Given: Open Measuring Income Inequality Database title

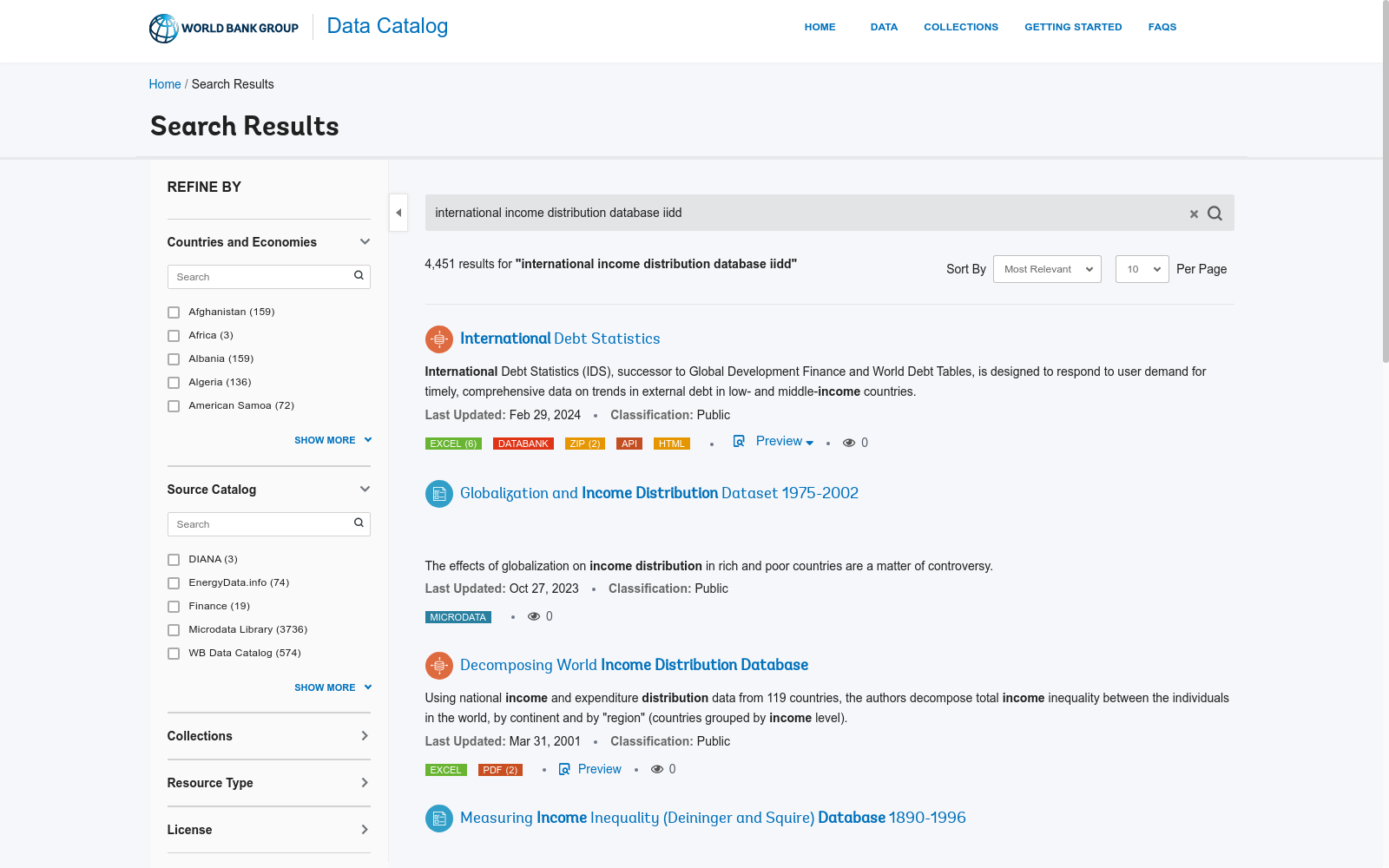Looking at the screenshot, I should (713, 818).
